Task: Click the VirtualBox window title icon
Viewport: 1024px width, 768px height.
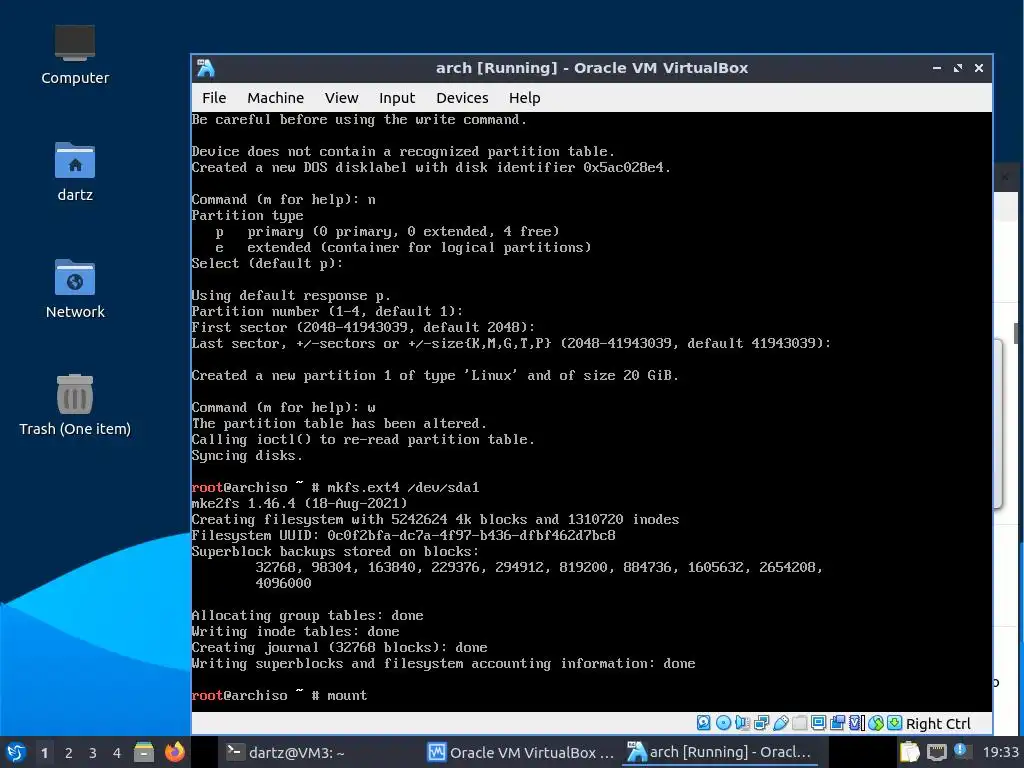Action: (206, 68)
